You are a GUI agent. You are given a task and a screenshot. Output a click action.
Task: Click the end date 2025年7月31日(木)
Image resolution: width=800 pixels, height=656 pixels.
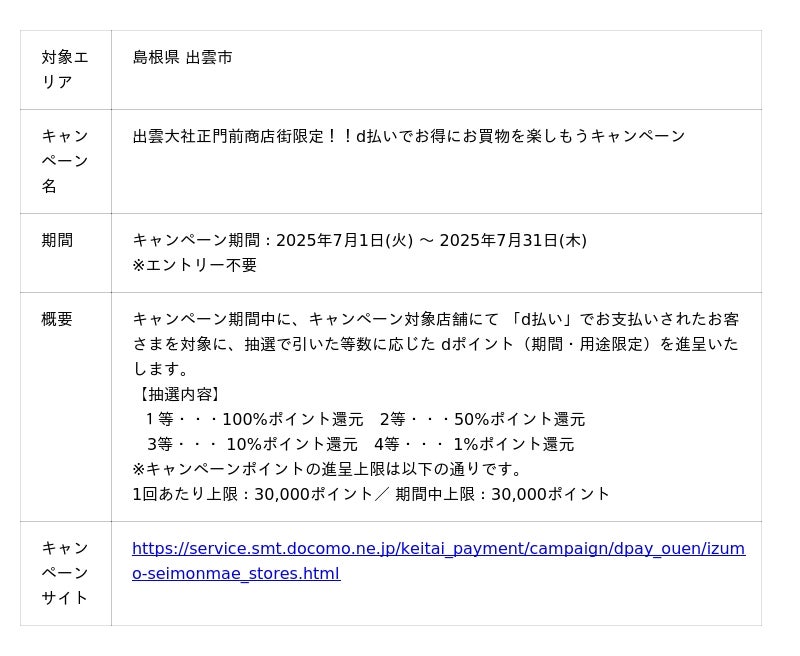pos(512,240)
